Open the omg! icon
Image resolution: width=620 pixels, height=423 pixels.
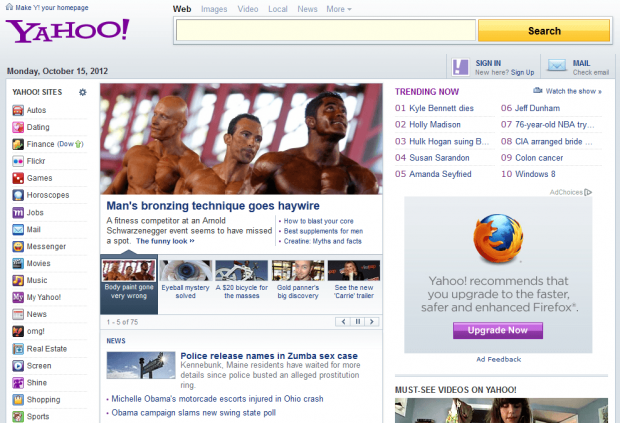tap(18, 331)
